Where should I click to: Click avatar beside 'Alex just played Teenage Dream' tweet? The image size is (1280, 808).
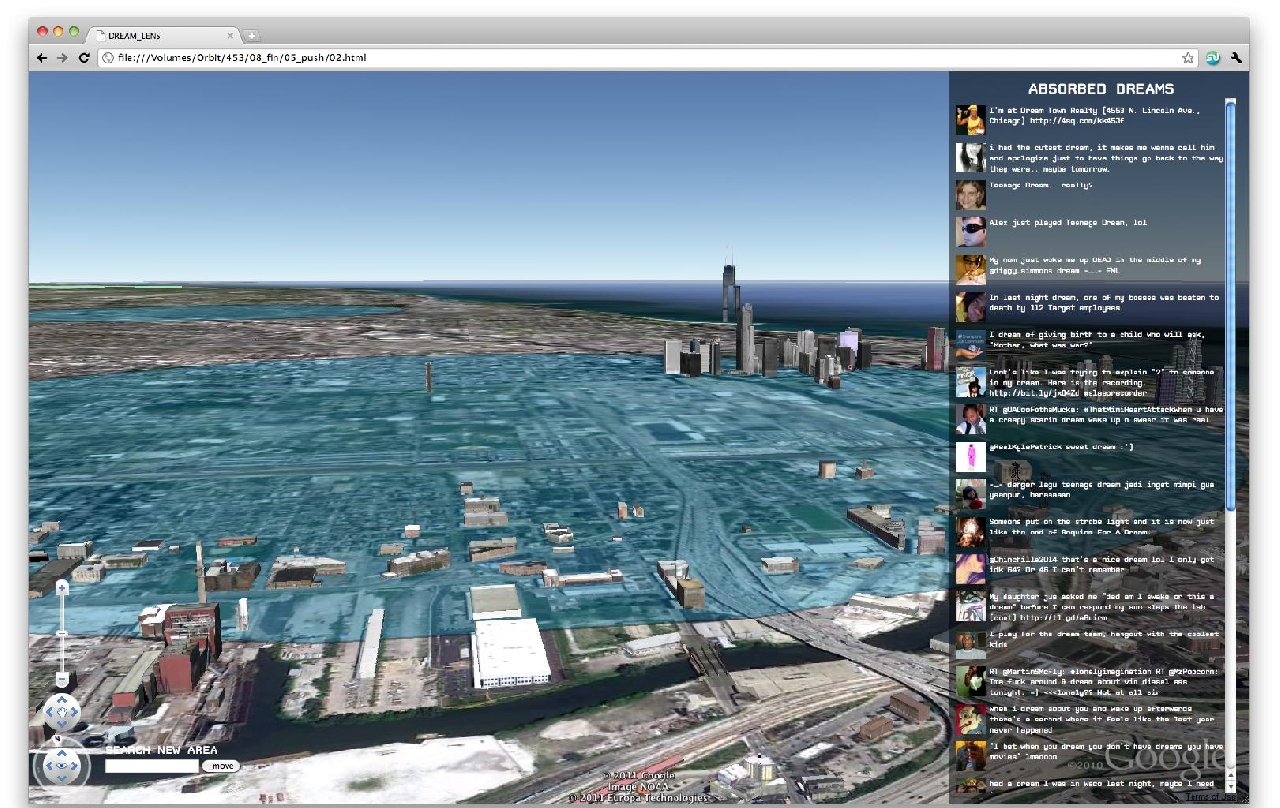[970, 232]
